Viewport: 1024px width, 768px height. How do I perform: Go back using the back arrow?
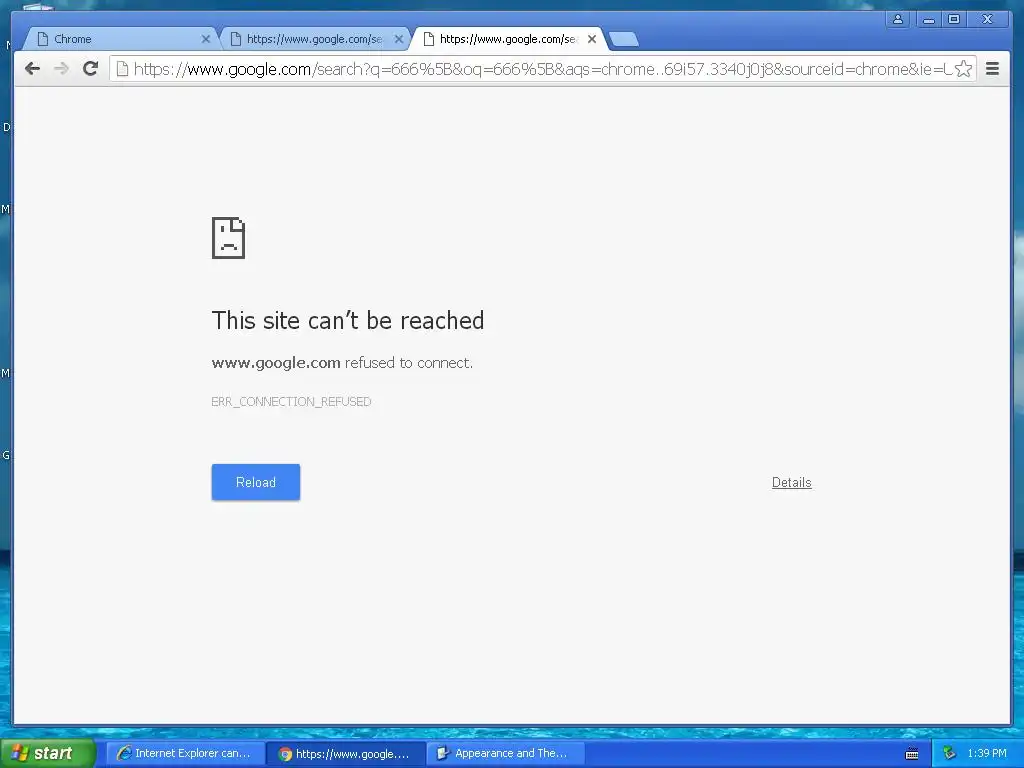coord(33,69)
